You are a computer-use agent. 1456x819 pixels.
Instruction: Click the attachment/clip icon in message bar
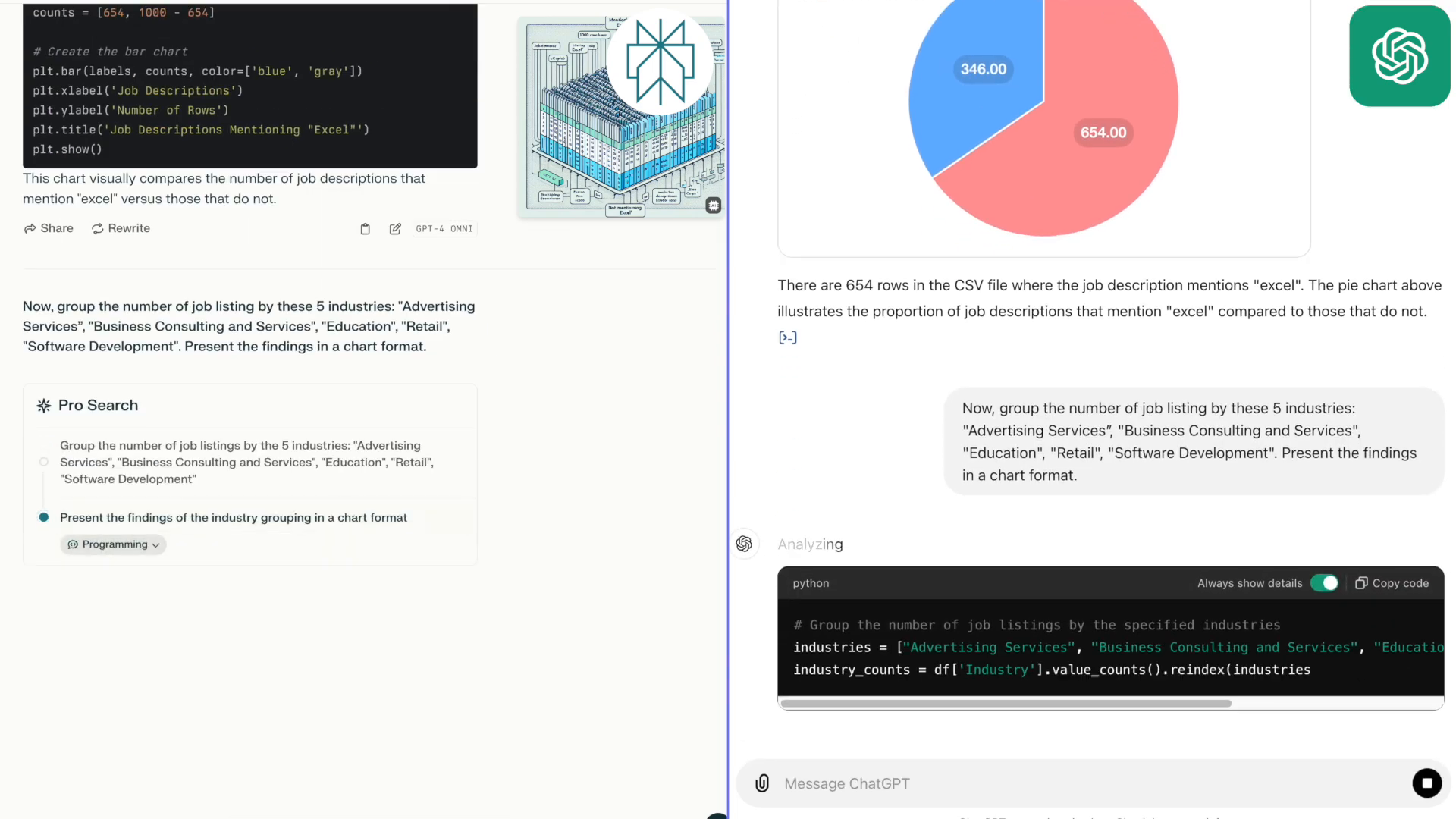click(x=763, y=783)
